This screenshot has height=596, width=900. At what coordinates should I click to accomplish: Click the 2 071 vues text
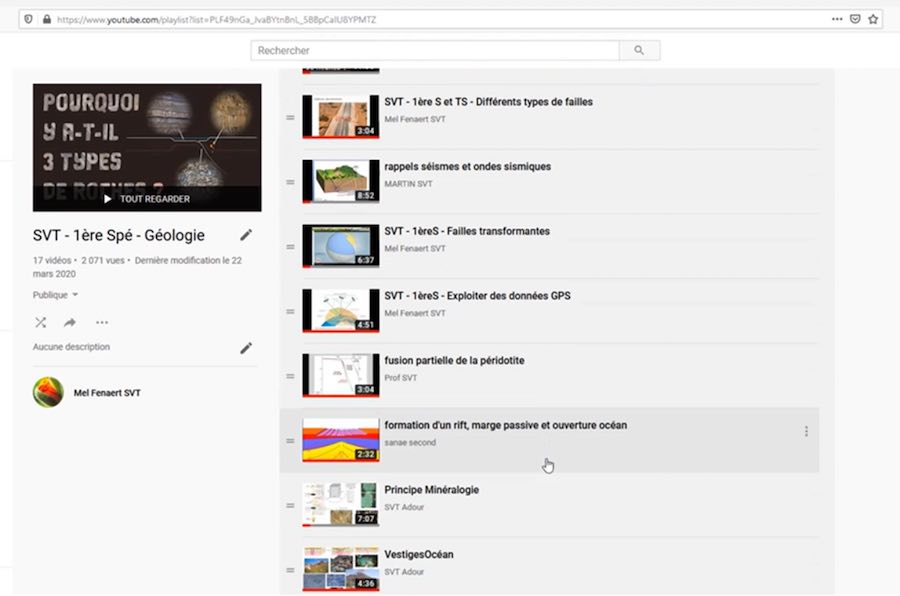(x=103, y=260)
